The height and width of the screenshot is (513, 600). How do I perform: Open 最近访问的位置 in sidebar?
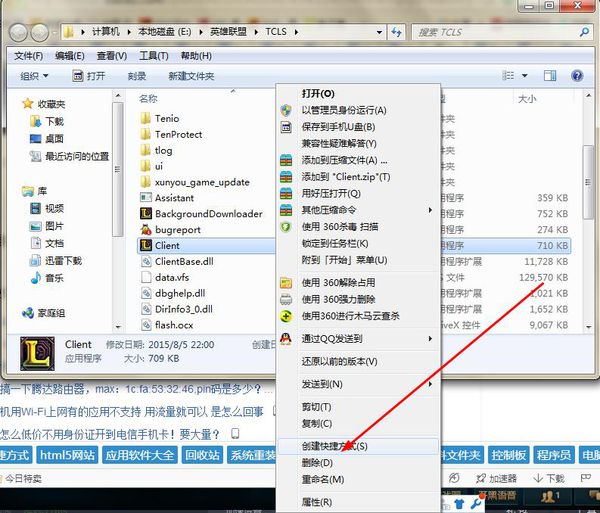click(x=70, y=156)
